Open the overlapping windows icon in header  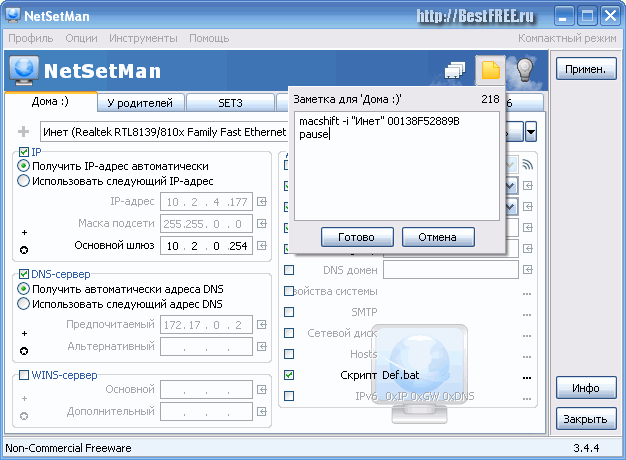click(456, 71)
